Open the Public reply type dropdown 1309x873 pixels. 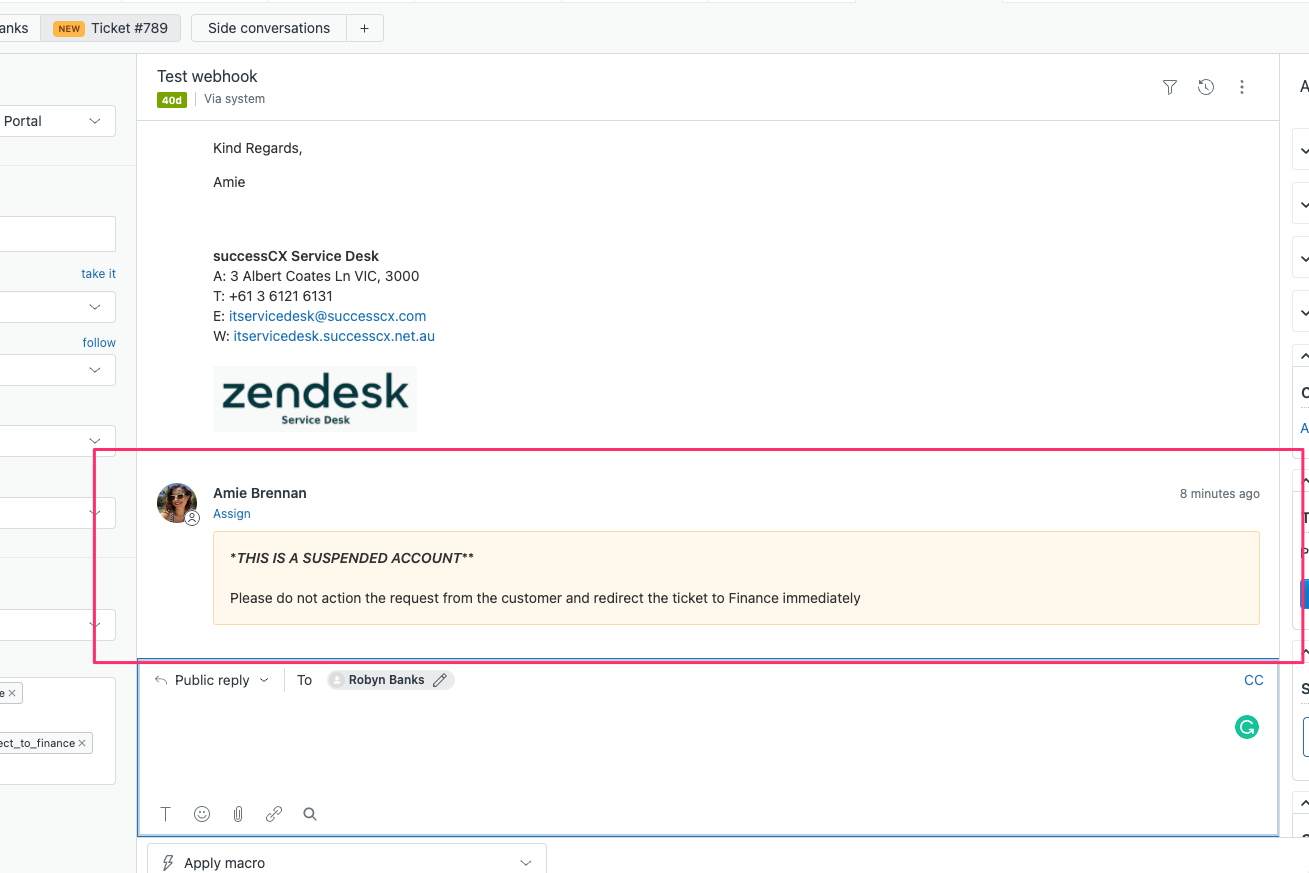coord(212,679)
